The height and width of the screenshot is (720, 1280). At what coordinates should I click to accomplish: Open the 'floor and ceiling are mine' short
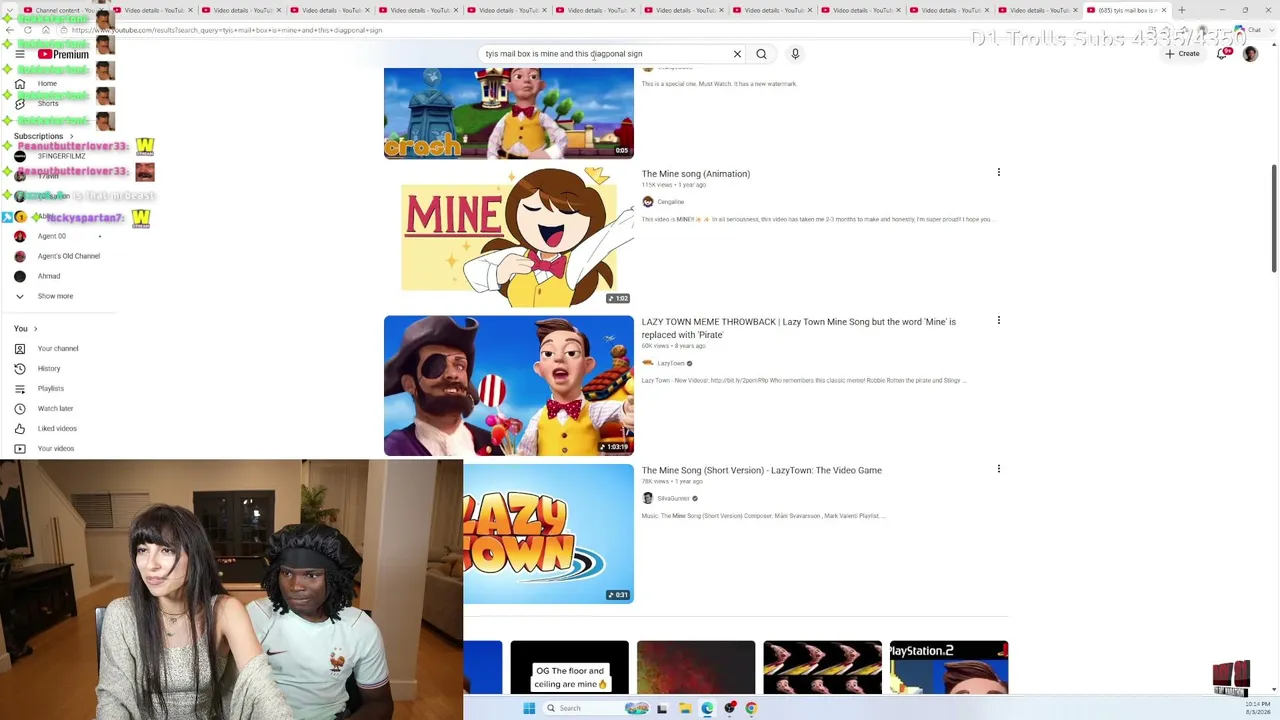(x=570, y=667)
